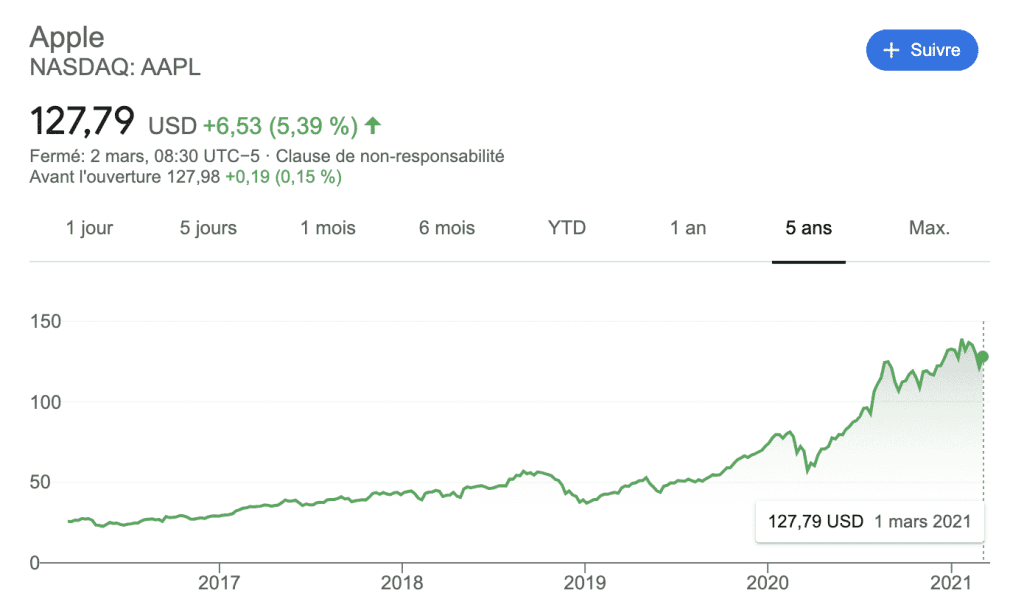The width and height of the screenshot is (1024, 610).
Task: Click the 2019 label on chart axis
Action: [x=586, y=582]
